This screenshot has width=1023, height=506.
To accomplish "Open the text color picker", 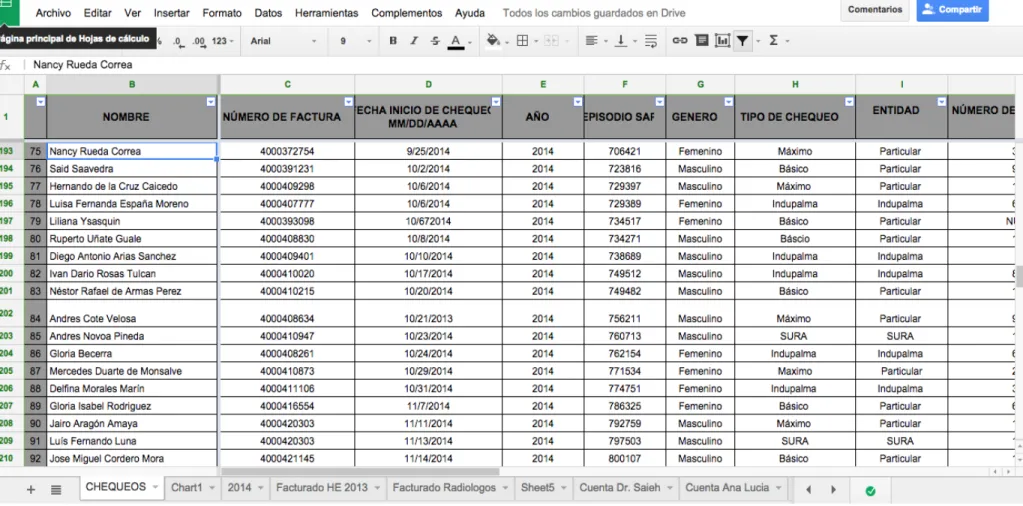I will coord(456,41).
